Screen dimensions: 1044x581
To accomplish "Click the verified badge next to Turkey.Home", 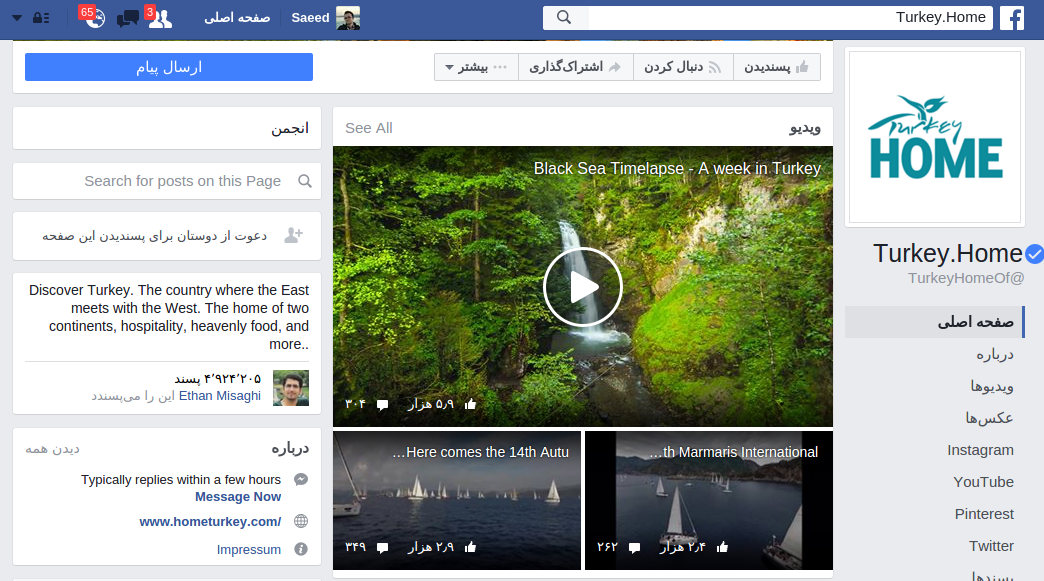I will point(1035,254).
